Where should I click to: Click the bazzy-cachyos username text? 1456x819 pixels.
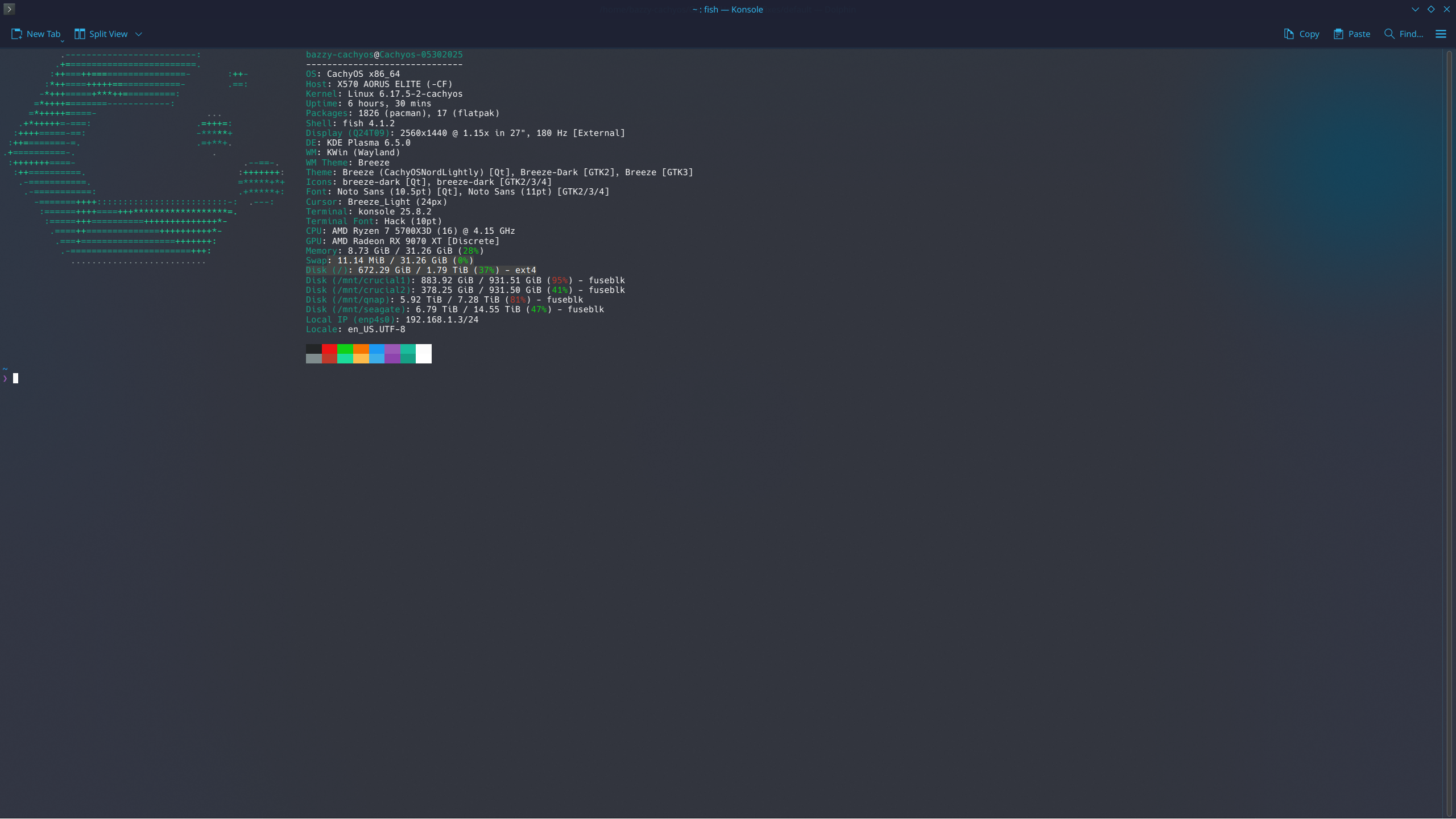(340, 55)
